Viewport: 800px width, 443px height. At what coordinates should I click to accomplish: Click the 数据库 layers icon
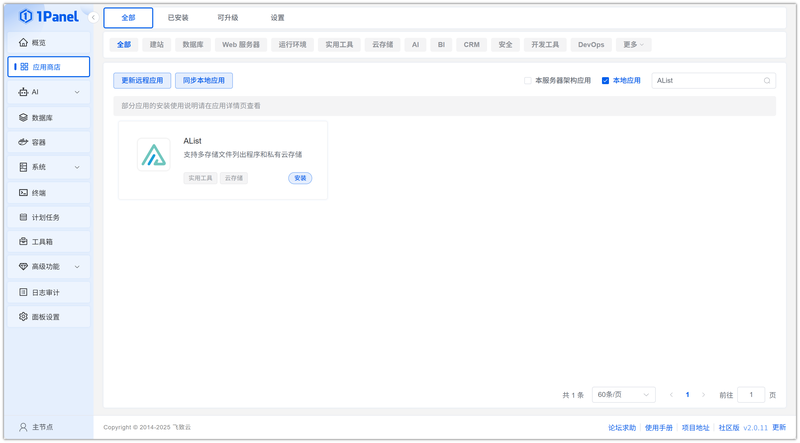click(x=23, y=117)
